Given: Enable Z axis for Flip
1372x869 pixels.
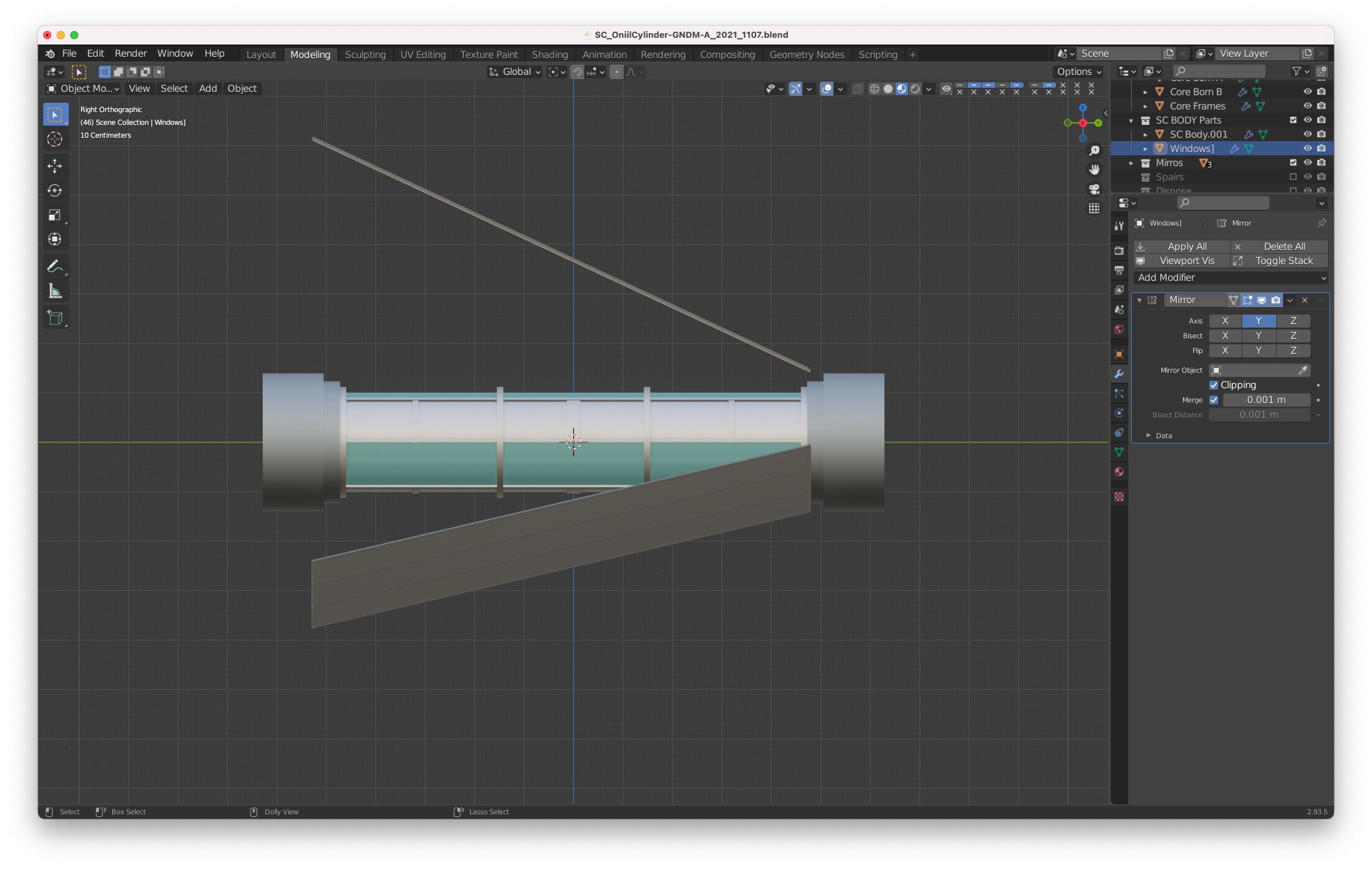Looking at the screenshot, I should [1293, 350].
